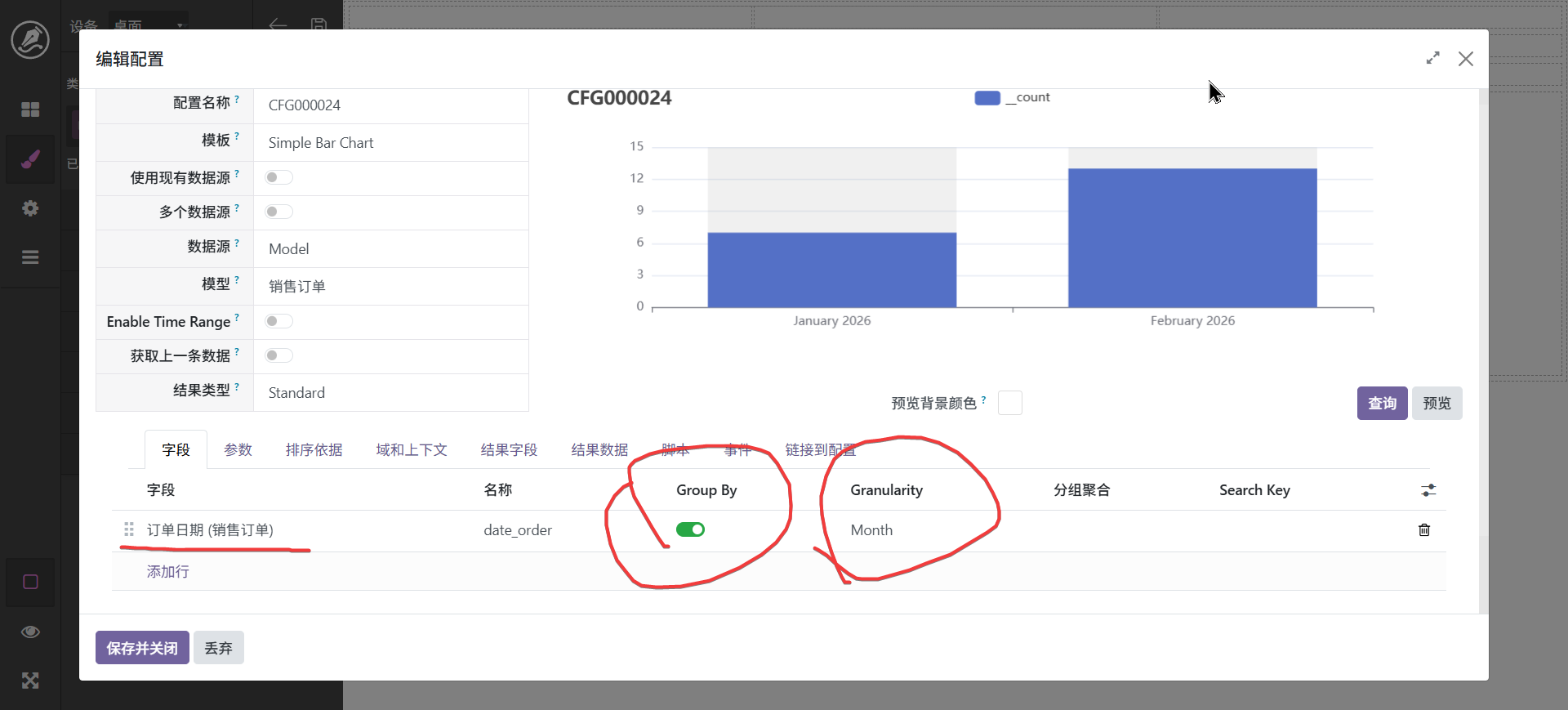Open the 模板 dropdown showing Simple Bar Chart

(x=390, y=143)
